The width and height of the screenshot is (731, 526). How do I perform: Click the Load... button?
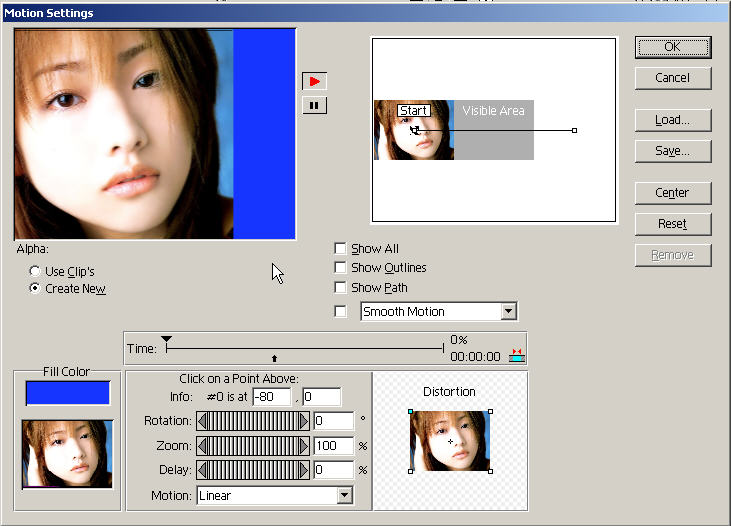pyautogui.click(x=673, y=120)
